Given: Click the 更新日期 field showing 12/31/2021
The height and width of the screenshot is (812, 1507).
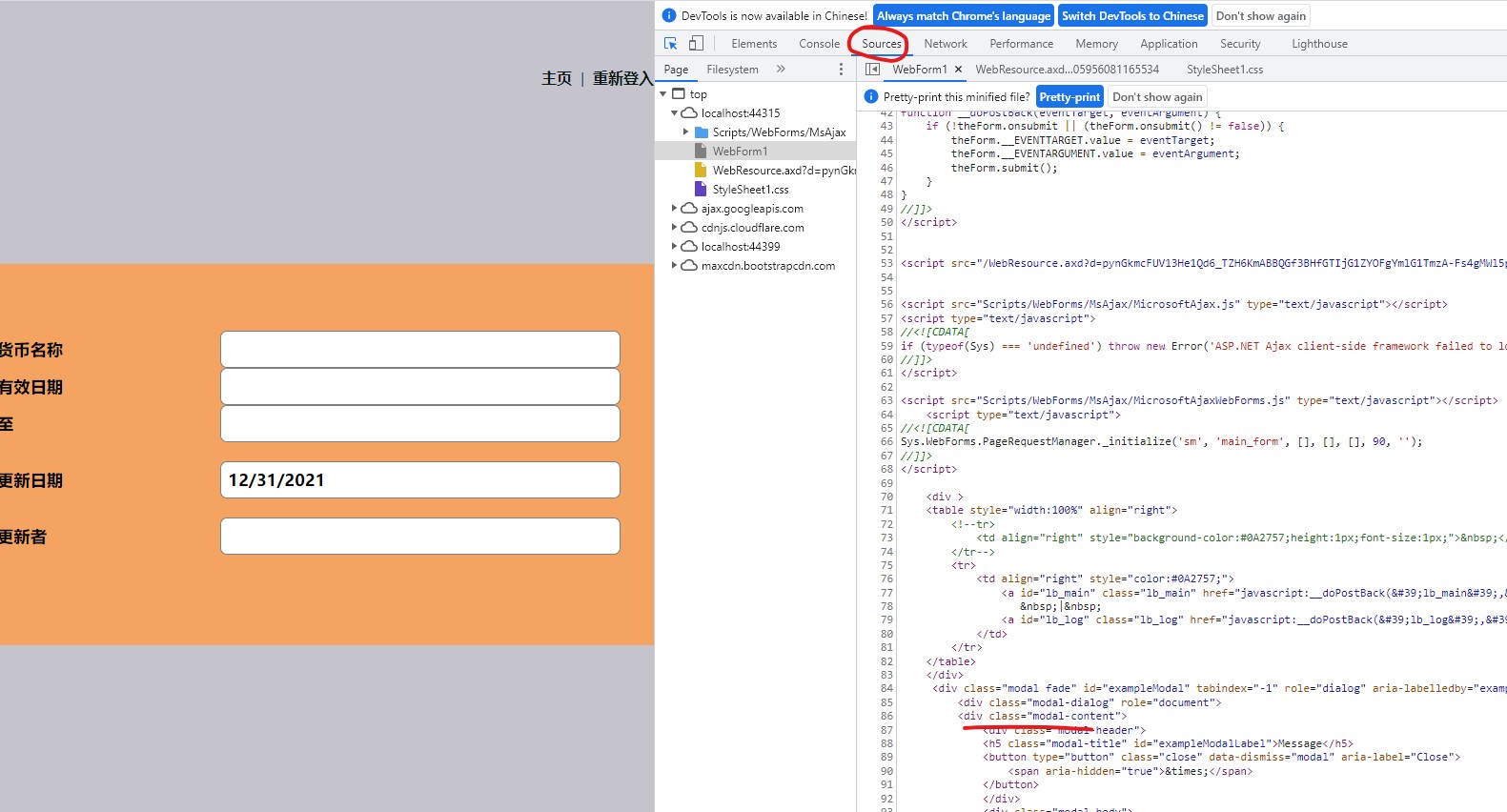Looking at the screenshot, I should point(420,479).
